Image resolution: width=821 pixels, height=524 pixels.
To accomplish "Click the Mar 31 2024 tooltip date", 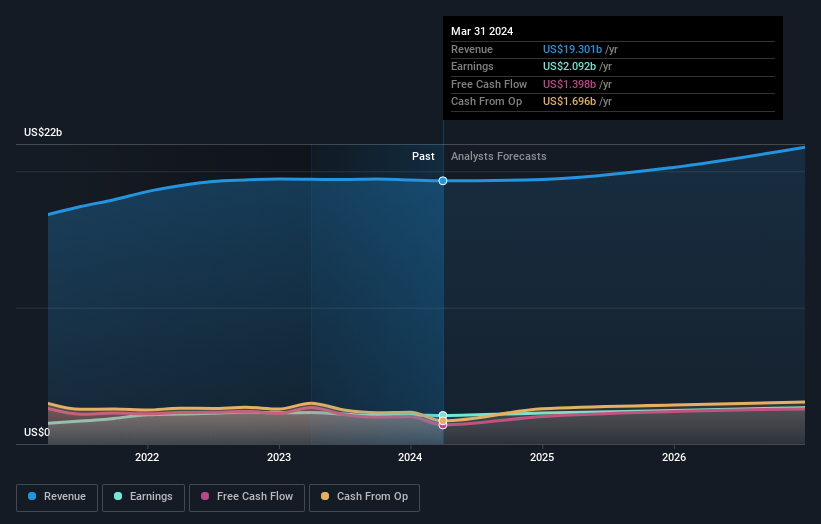I will (482, 31).
